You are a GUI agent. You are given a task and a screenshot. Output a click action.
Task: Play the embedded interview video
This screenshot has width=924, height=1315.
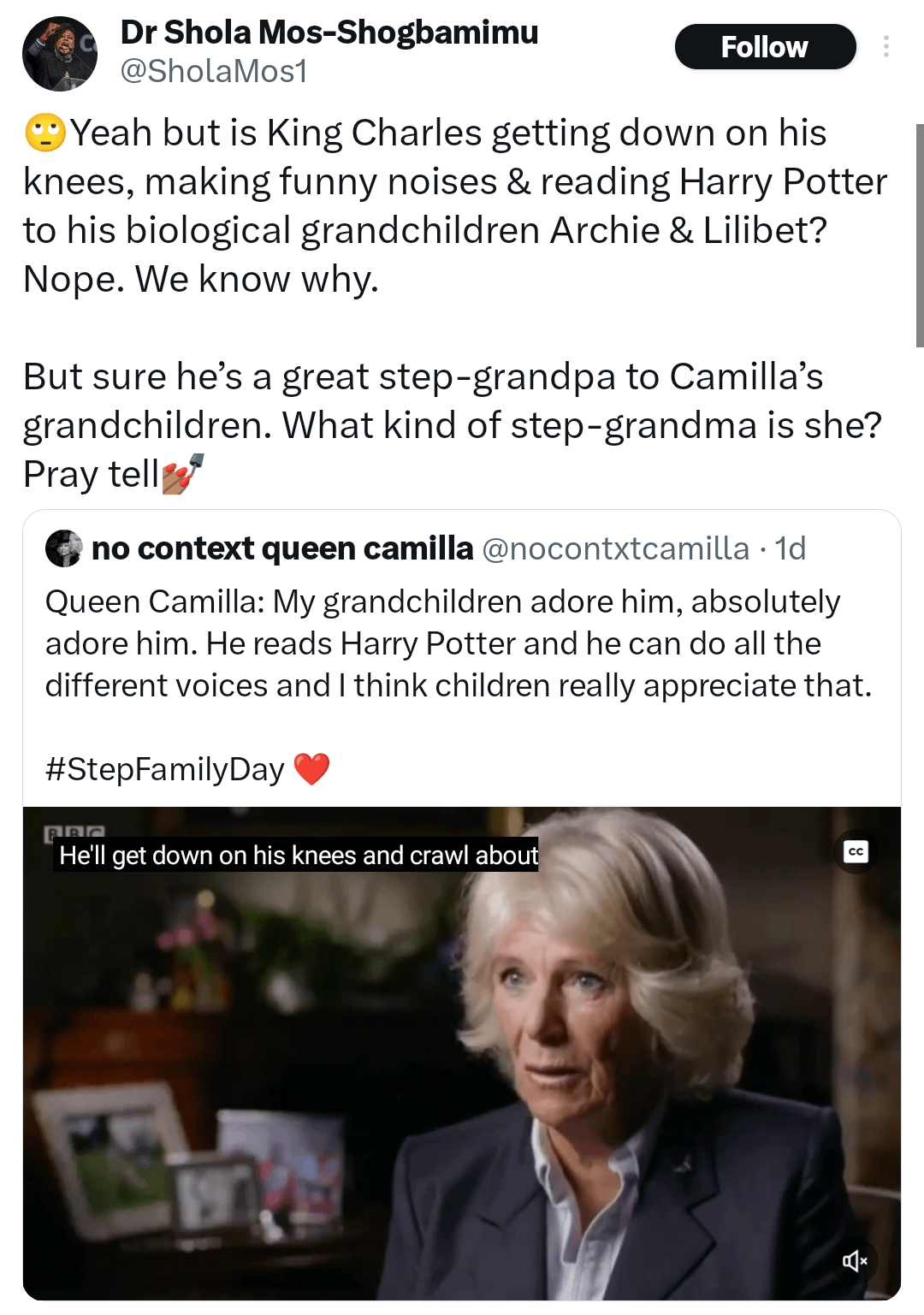click(x=462, y=1061)
